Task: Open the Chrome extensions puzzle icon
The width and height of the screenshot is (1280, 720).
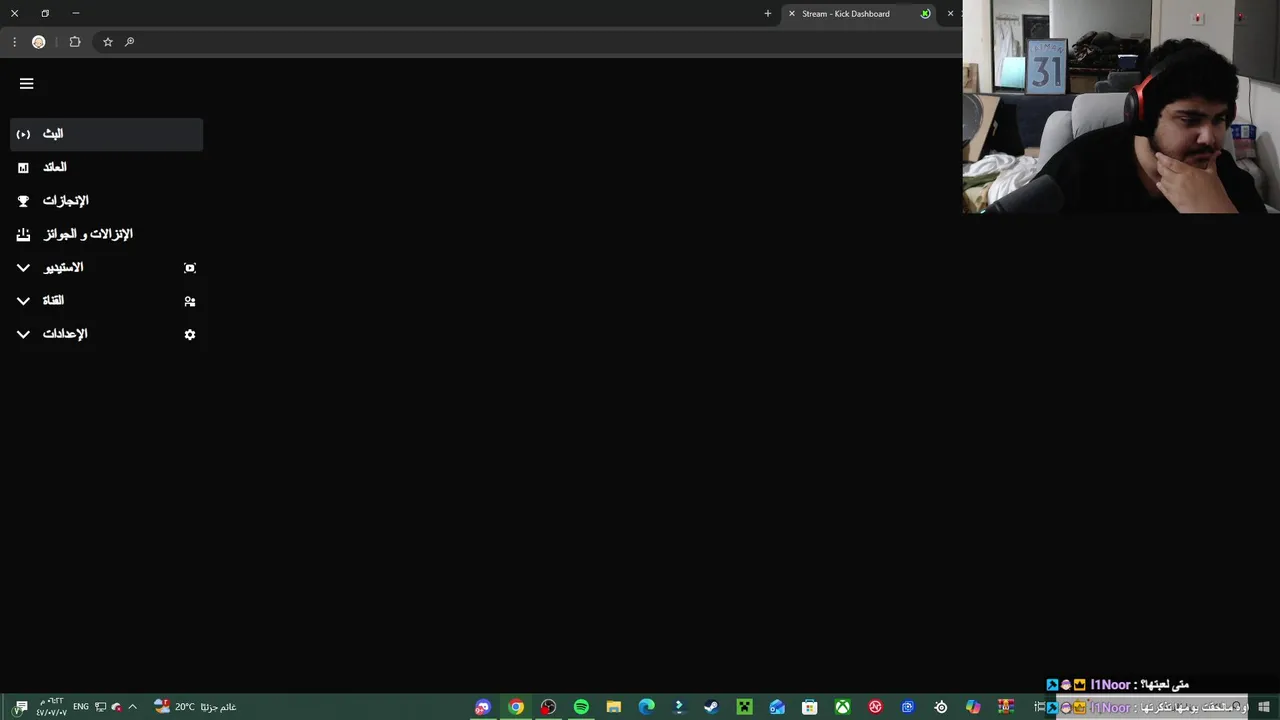Action: (75, 42)
